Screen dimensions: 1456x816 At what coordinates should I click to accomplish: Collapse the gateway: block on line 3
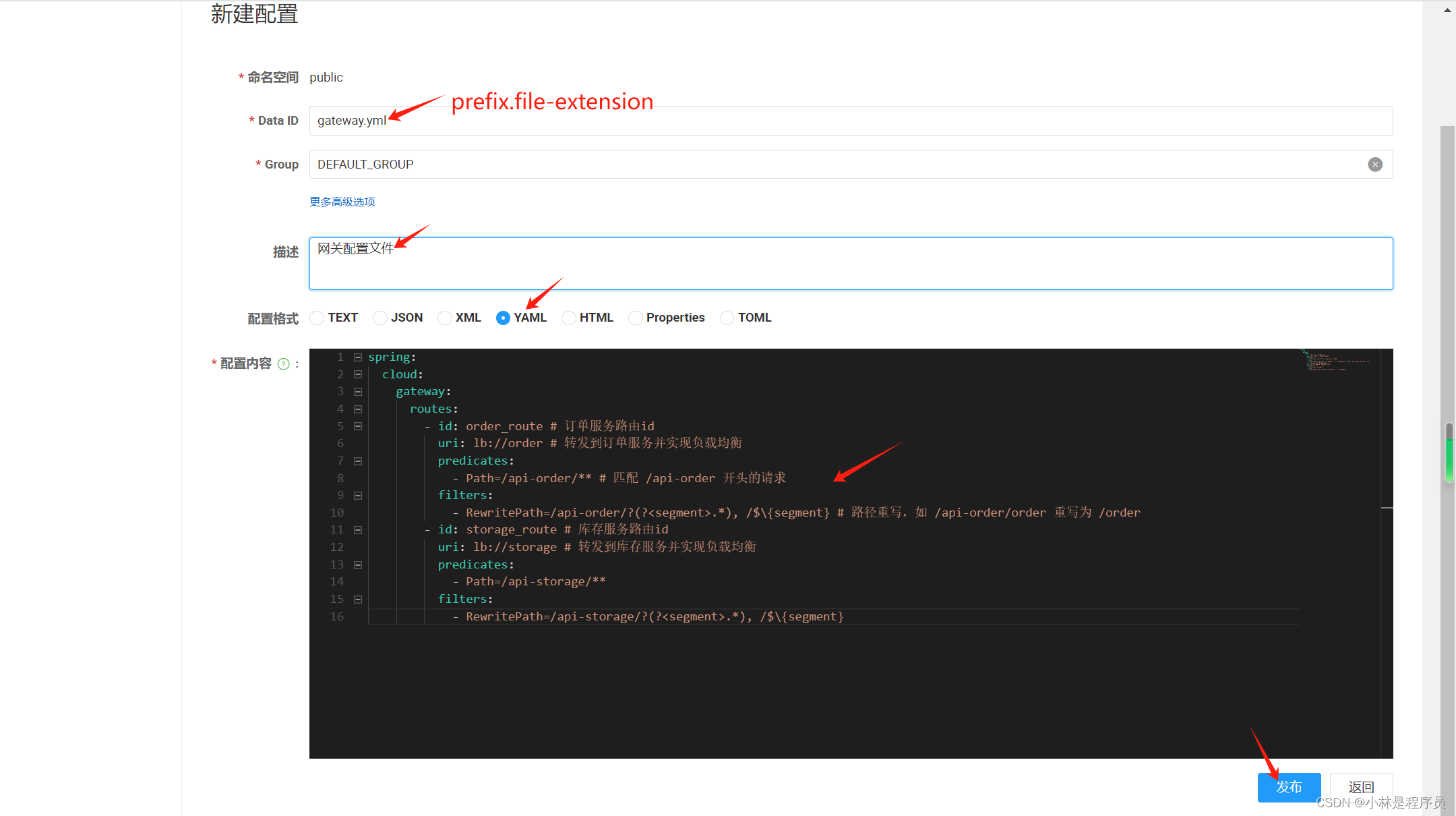(x=358, y=392)
